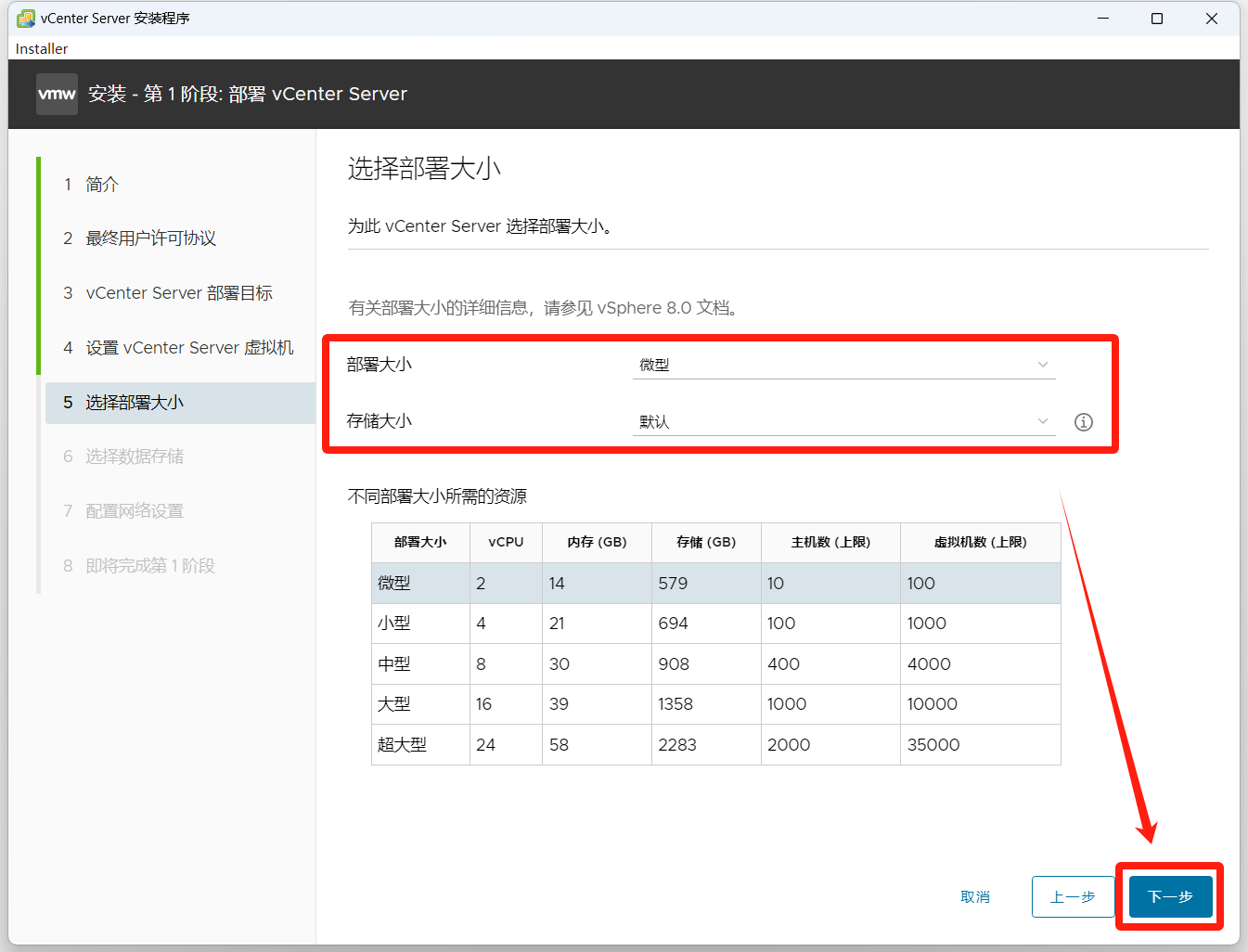This screenshot has width=1248, height=952.
Task: Open the 存储大小 dropdown
Action: tap(843, 422)
